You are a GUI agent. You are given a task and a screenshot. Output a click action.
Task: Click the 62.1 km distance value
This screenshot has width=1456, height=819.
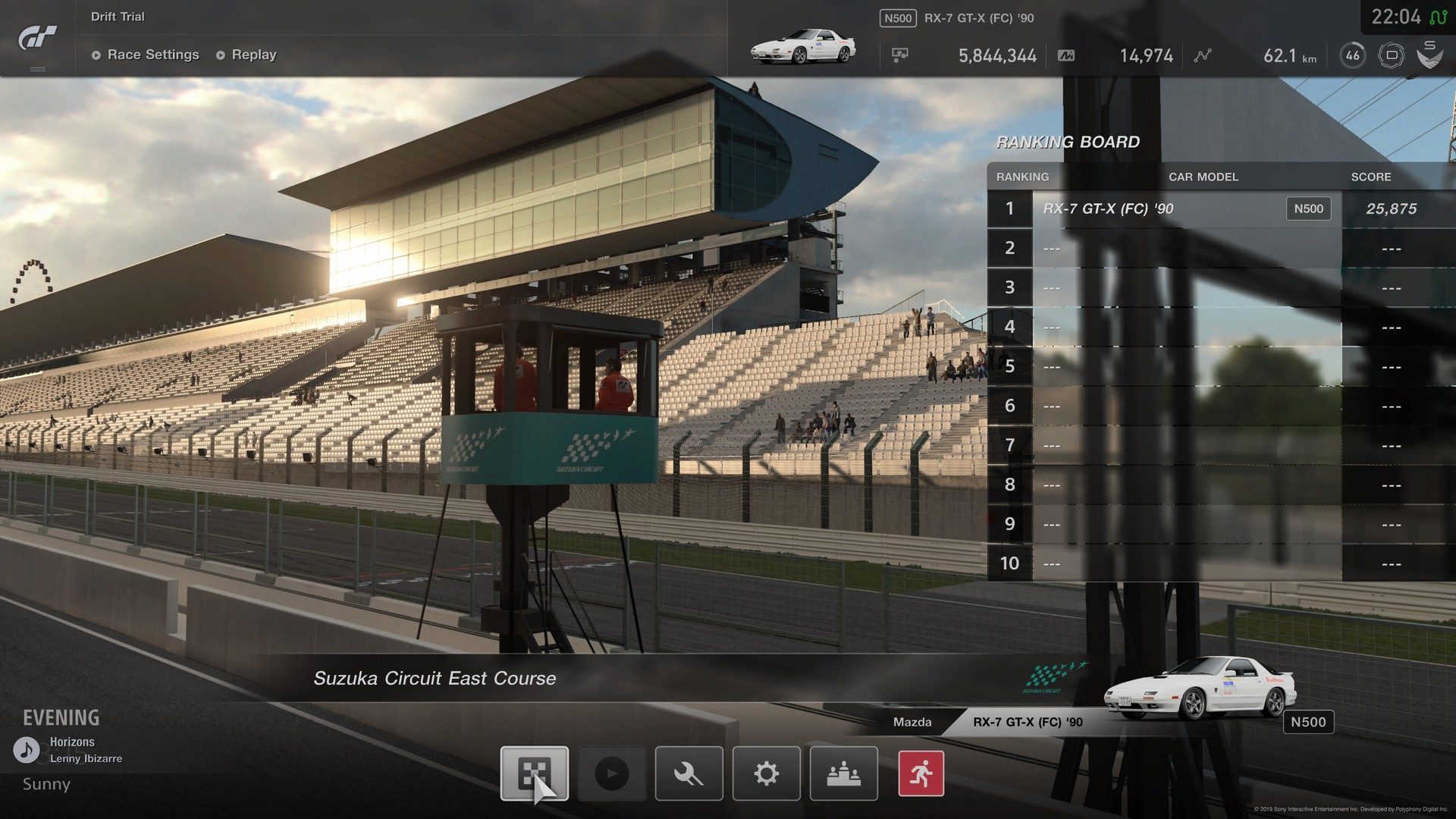(x=1289, y=55)
